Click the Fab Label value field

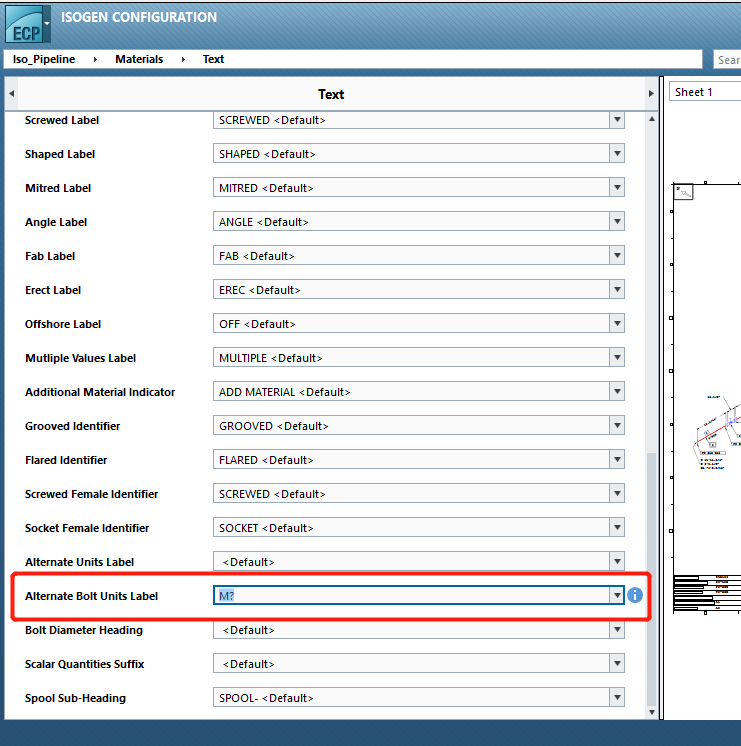click(x=412, y=256)
